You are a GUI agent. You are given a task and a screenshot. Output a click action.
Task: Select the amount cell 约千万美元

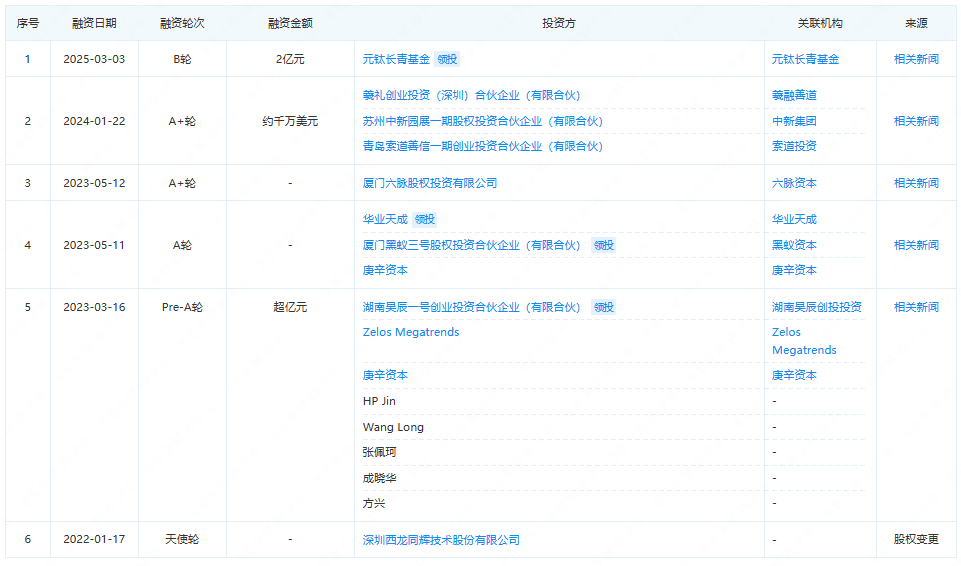(x=291, y=121)
